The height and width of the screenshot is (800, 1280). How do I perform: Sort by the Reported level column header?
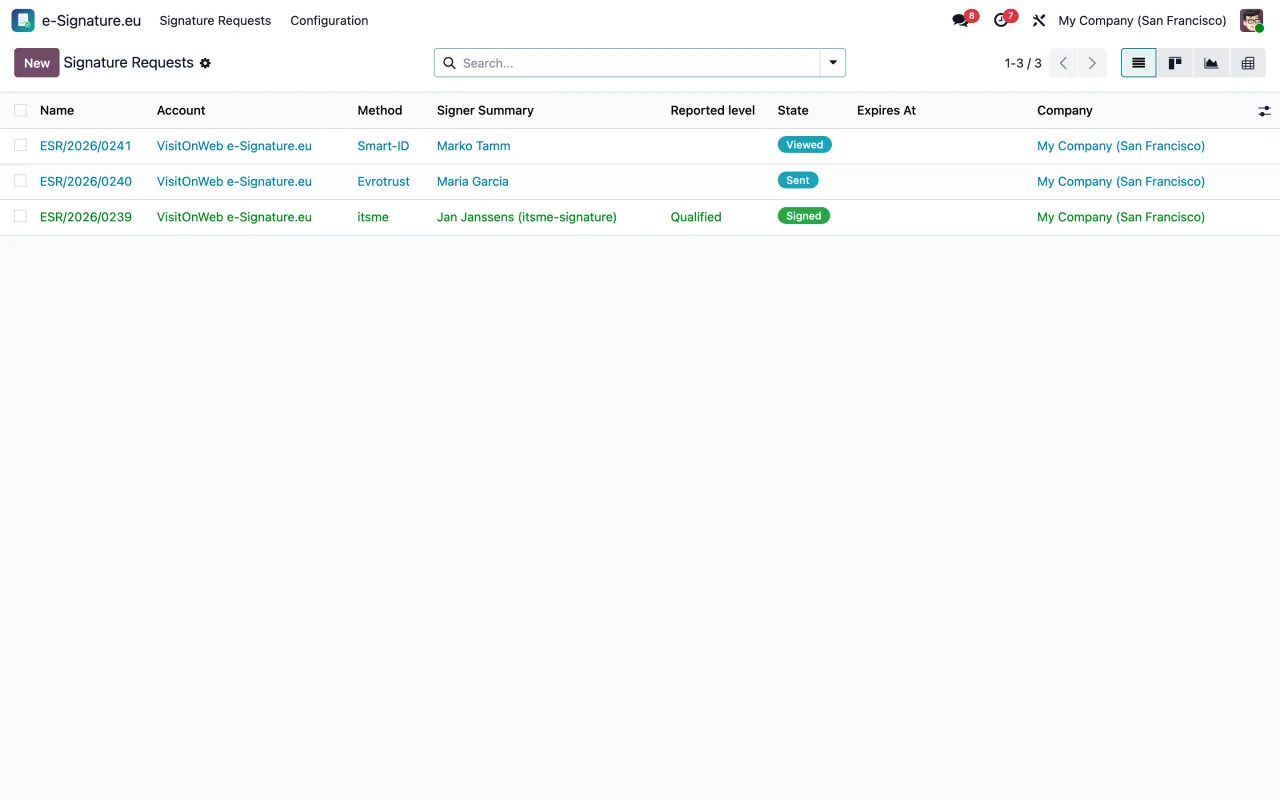coord(713,110)
